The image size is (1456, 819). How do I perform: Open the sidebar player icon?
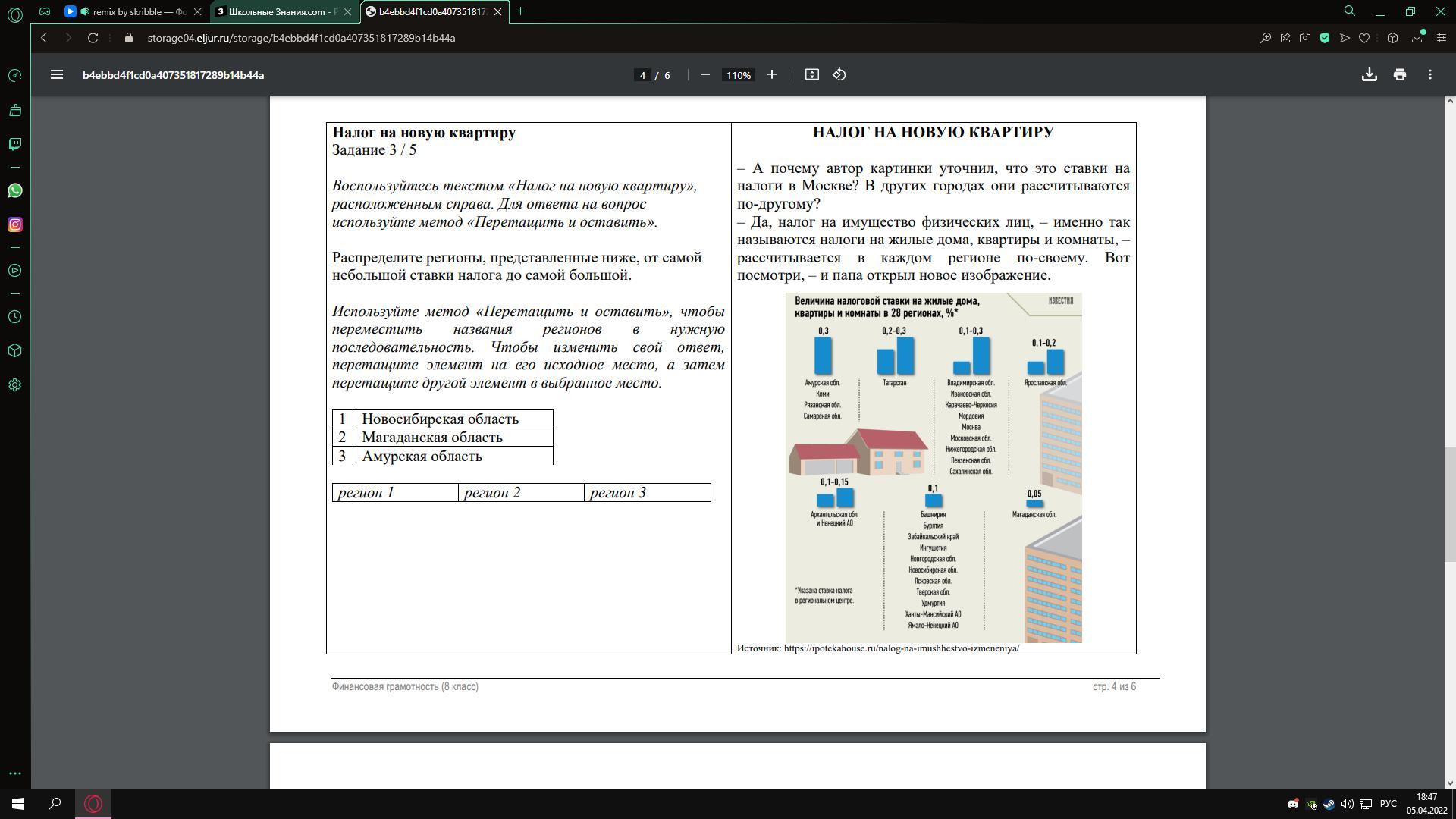[14, 271]
